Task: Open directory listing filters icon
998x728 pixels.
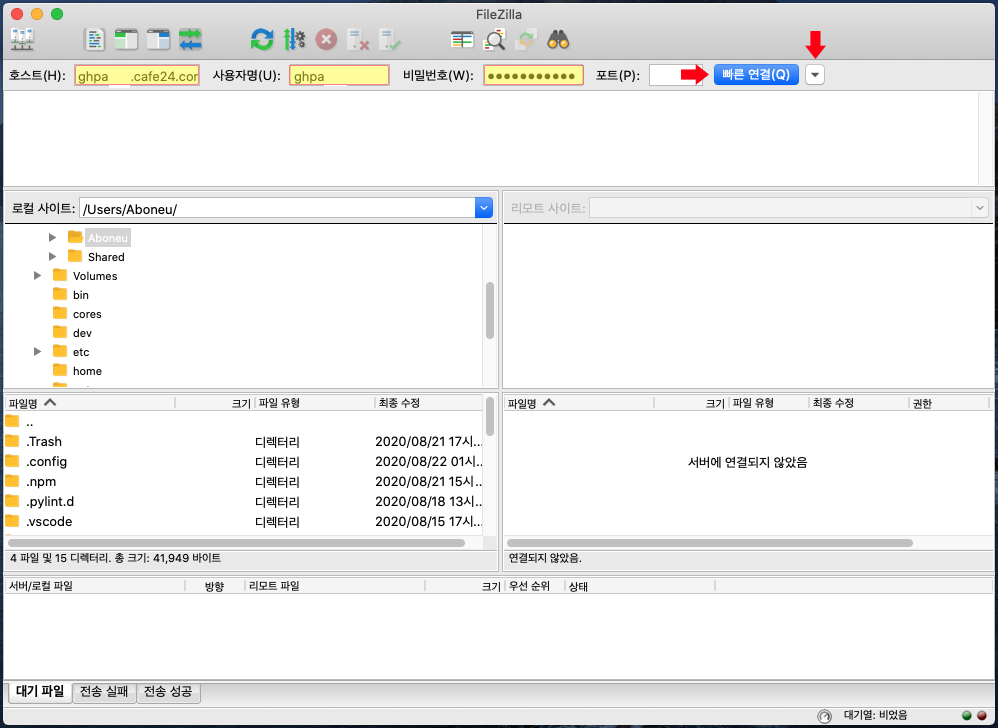Action: pyautogui.click(x=462, y=40)
